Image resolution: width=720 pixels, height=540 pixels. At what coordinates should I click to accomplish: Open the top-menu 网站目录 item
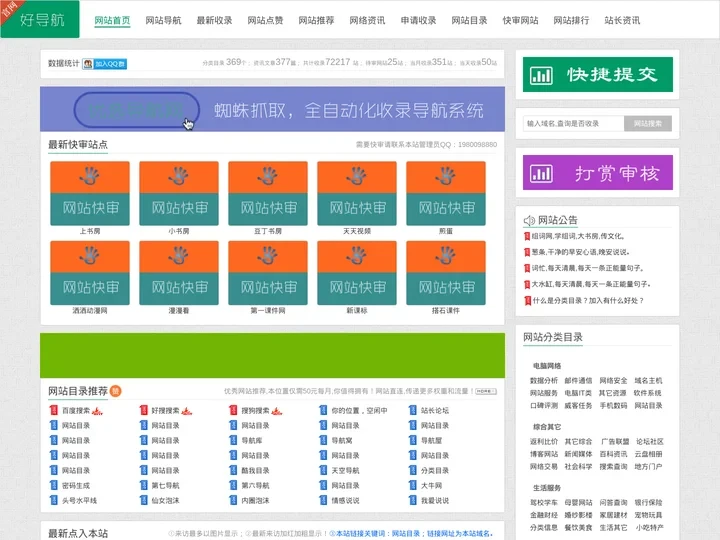tap(469, 20)
